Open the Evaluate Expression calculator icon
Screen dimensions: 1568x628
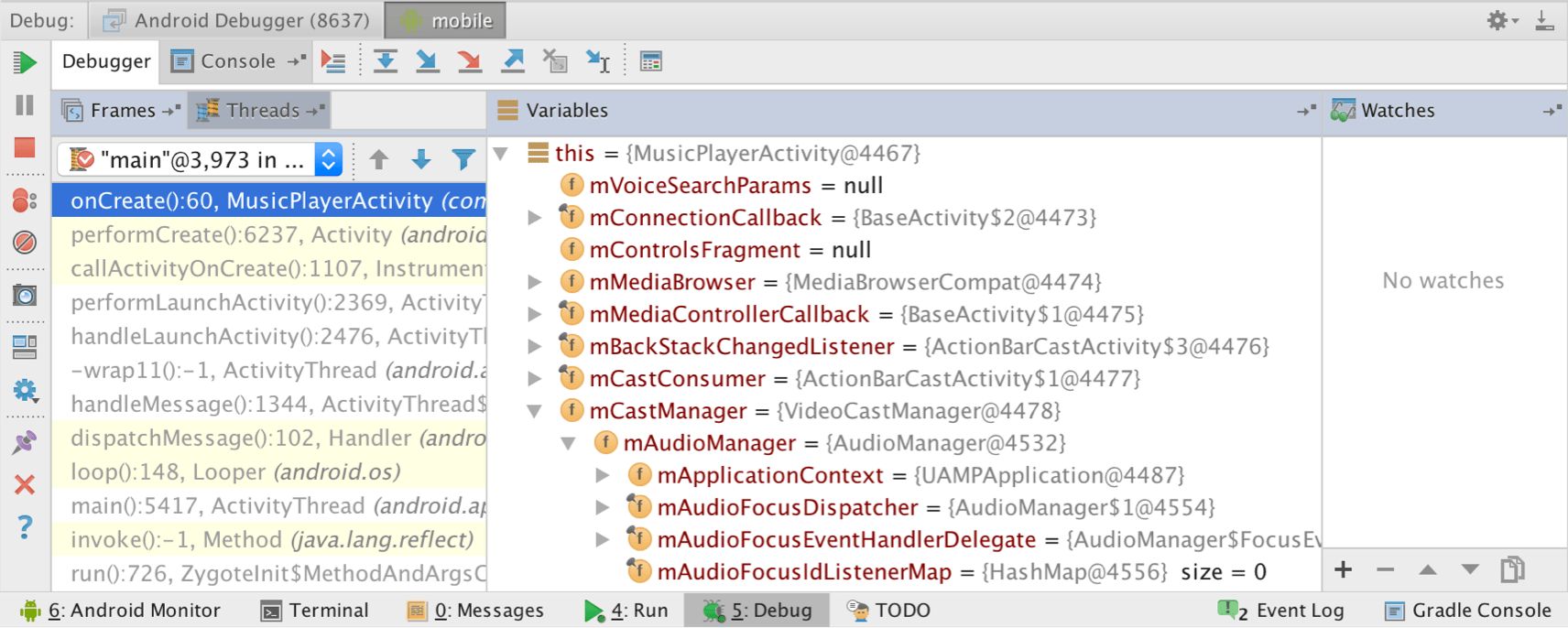(x=650, y=62)
